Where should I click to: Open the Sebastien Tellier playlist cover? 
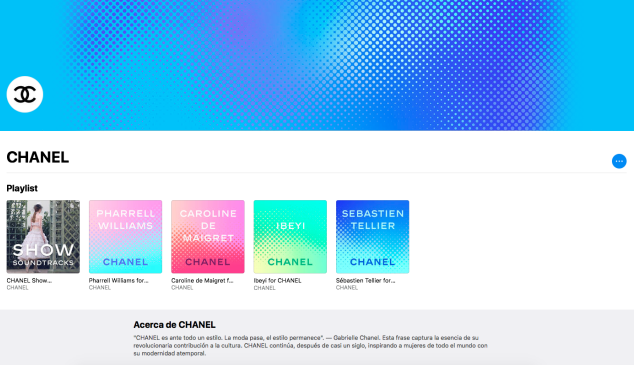coord(372,236)
